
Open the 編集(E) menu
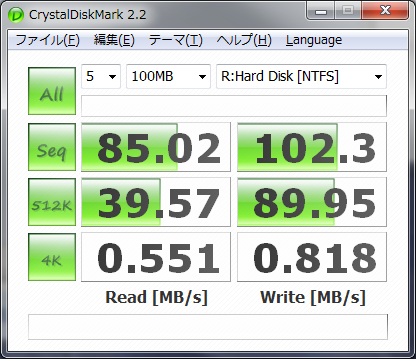114,40
